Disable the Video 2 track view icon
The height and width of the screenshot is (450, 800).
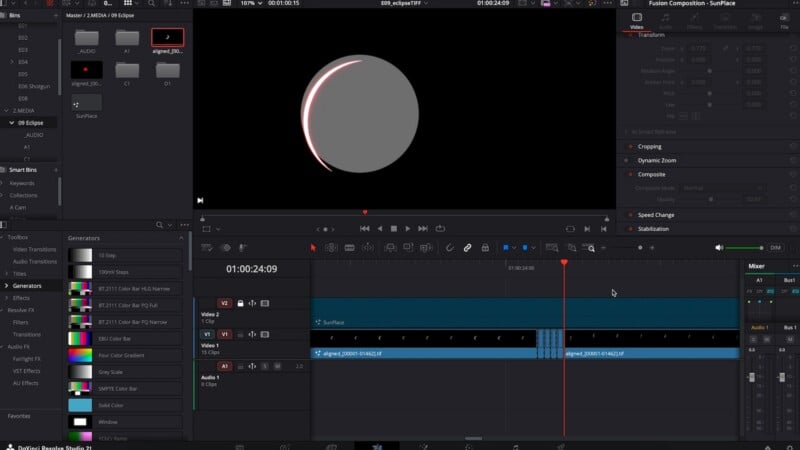(x=265, y=303)
